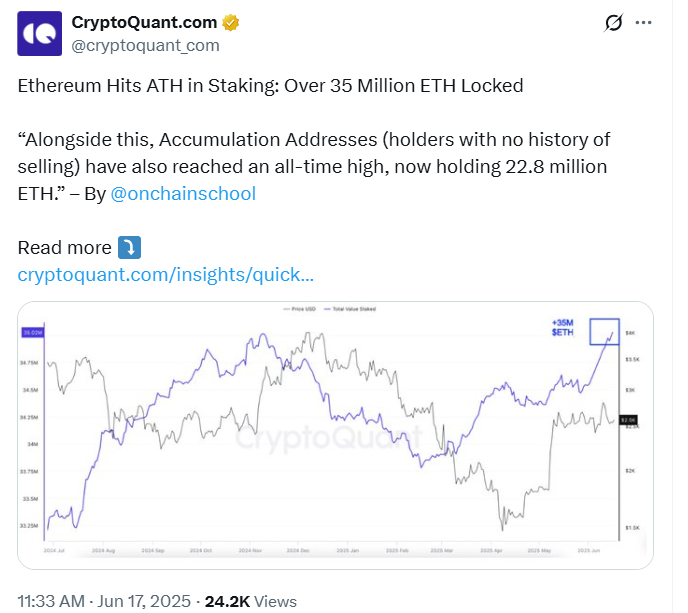
Task: Click the tweet headline text
Action: click(x=270, y=86)
